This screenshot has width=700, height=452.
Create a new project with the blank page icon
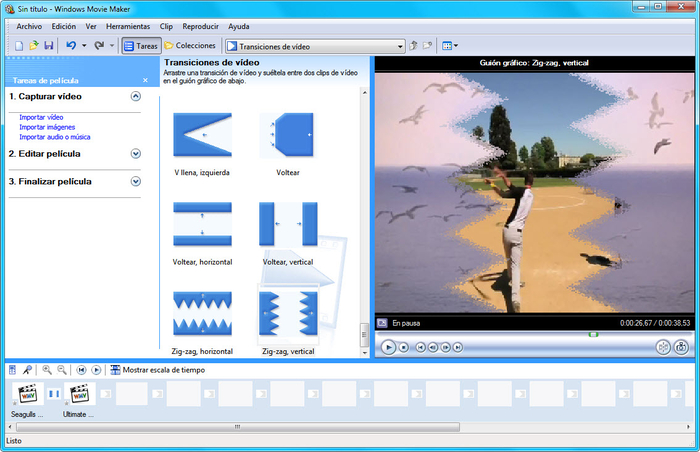19,46
